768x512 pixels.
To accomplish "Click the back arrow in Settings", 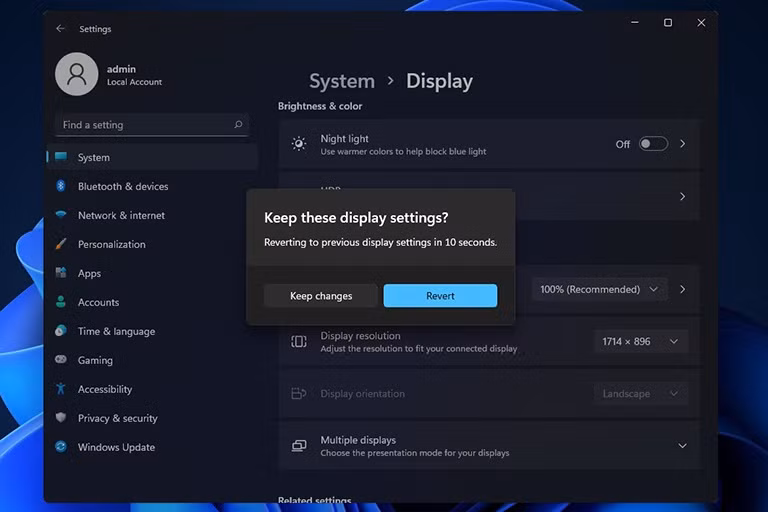I will tap(60, 29).
